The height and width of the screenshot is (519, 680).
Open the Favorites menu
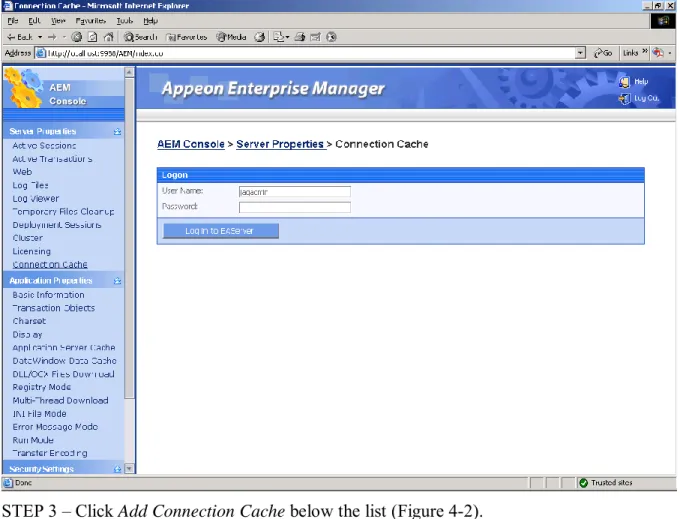point(91,21)
